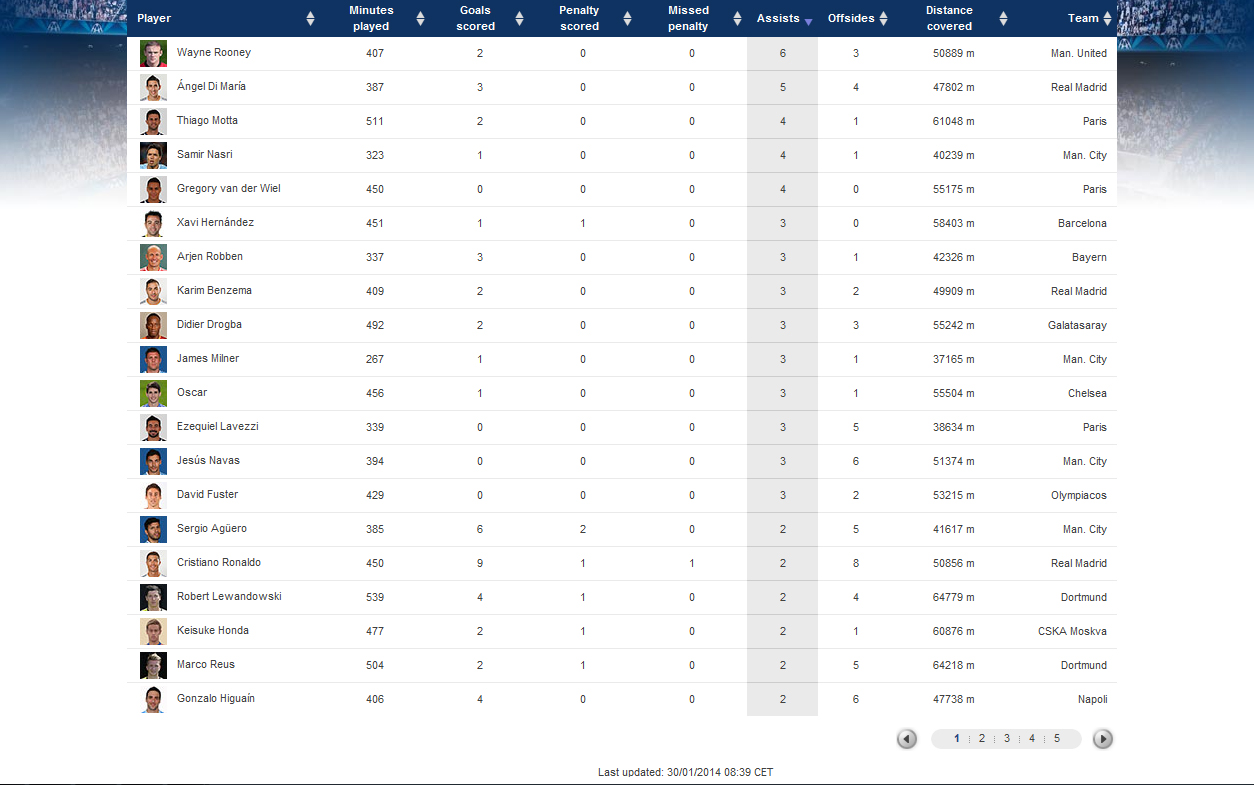The height and width of the screenshot is (785, 1254).
Task: Sort table by Player column arrows
Action: point(310,18)
